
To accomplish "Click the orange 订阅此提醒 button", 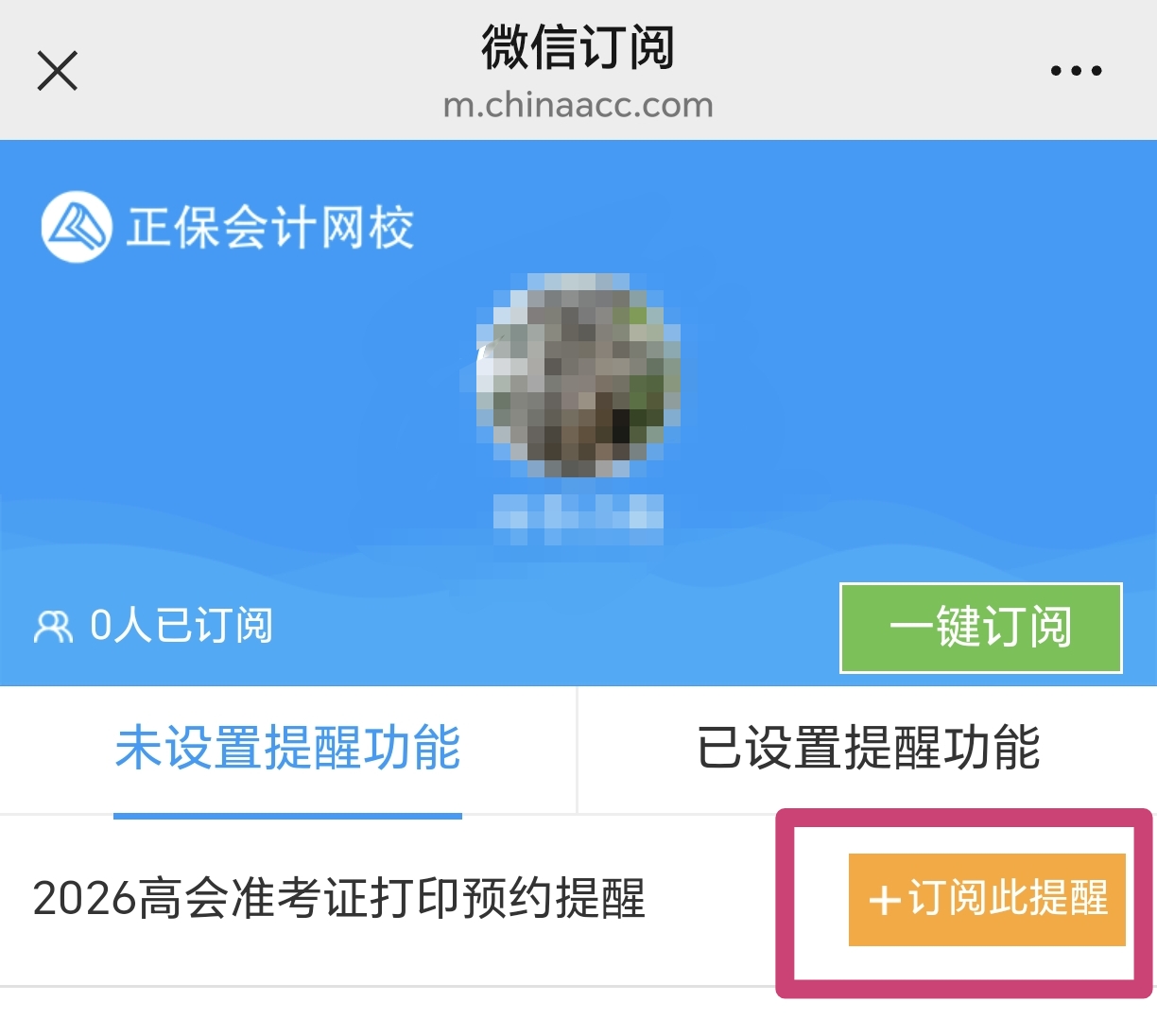I will [987, 899].
